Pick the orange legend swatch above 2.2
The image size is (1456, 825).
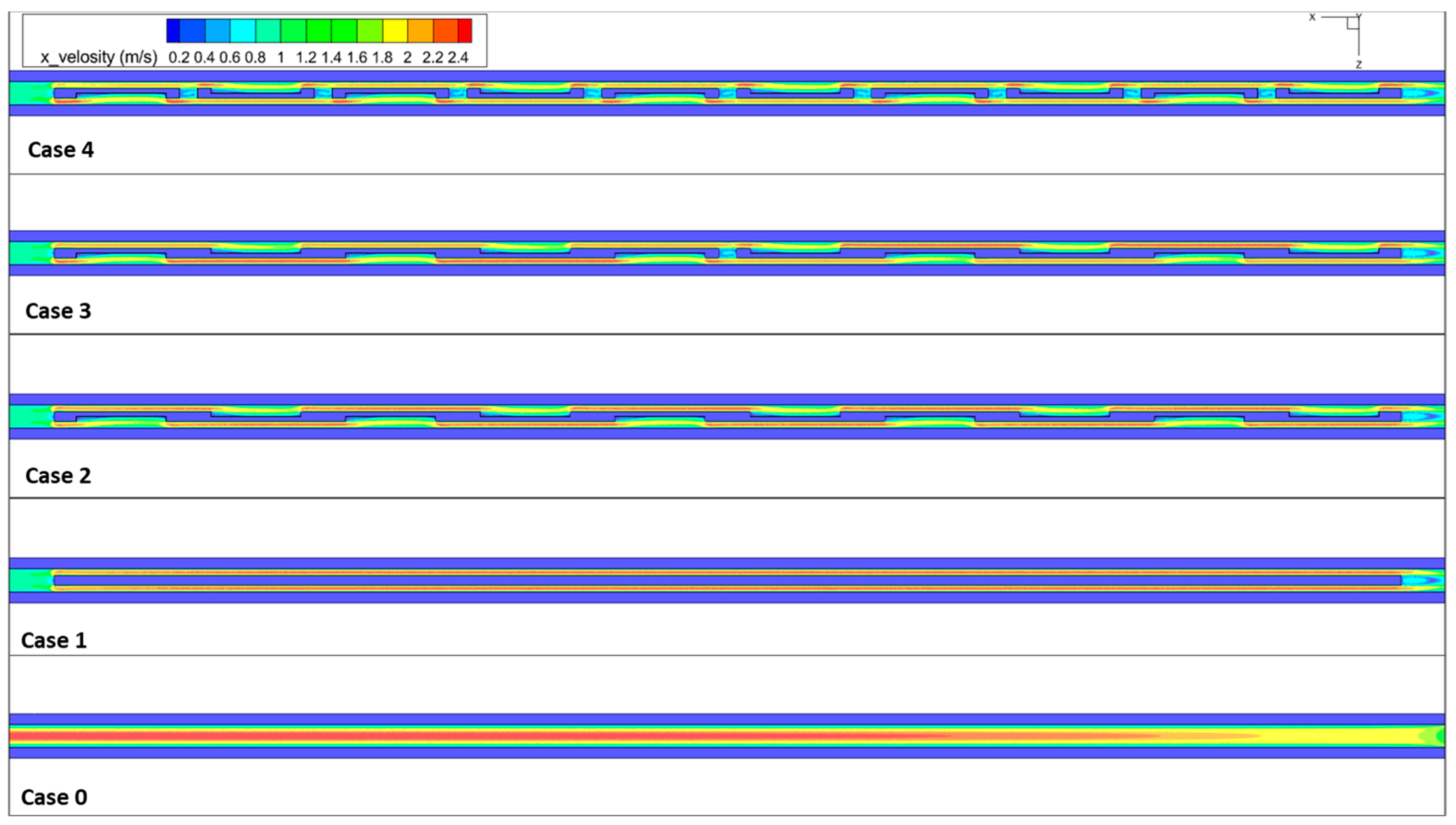coord(420,31)
